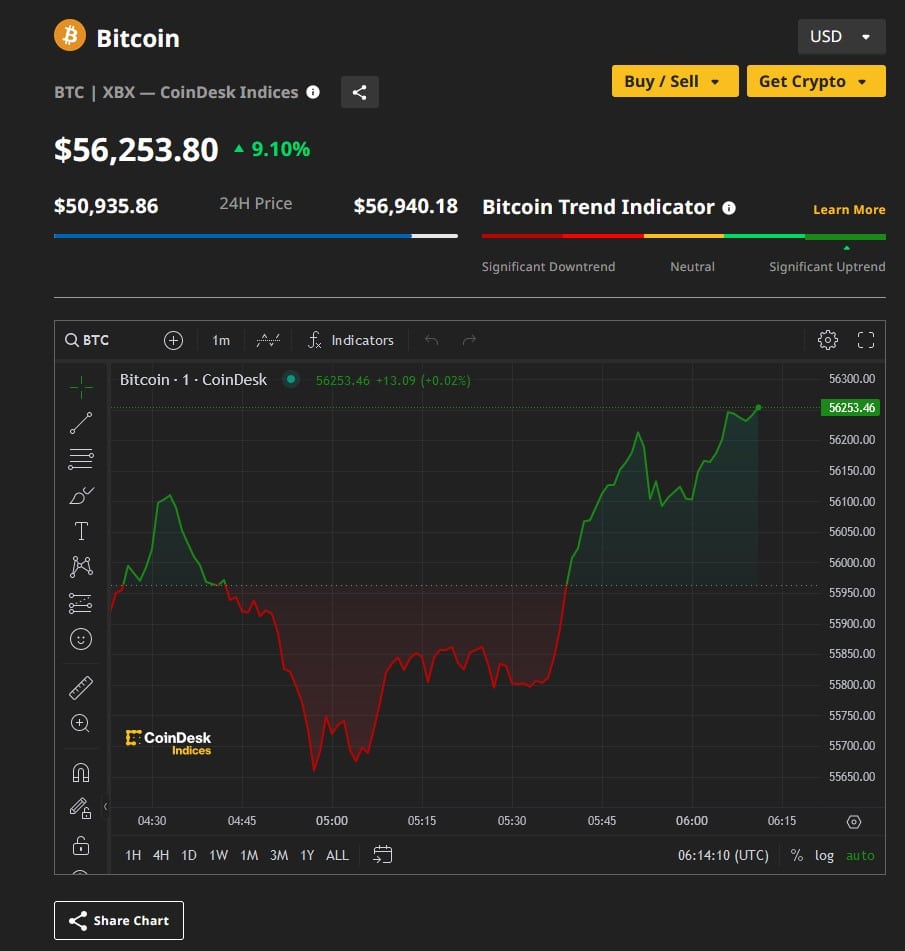Toggle lock all drawing tools

[81, 845]
